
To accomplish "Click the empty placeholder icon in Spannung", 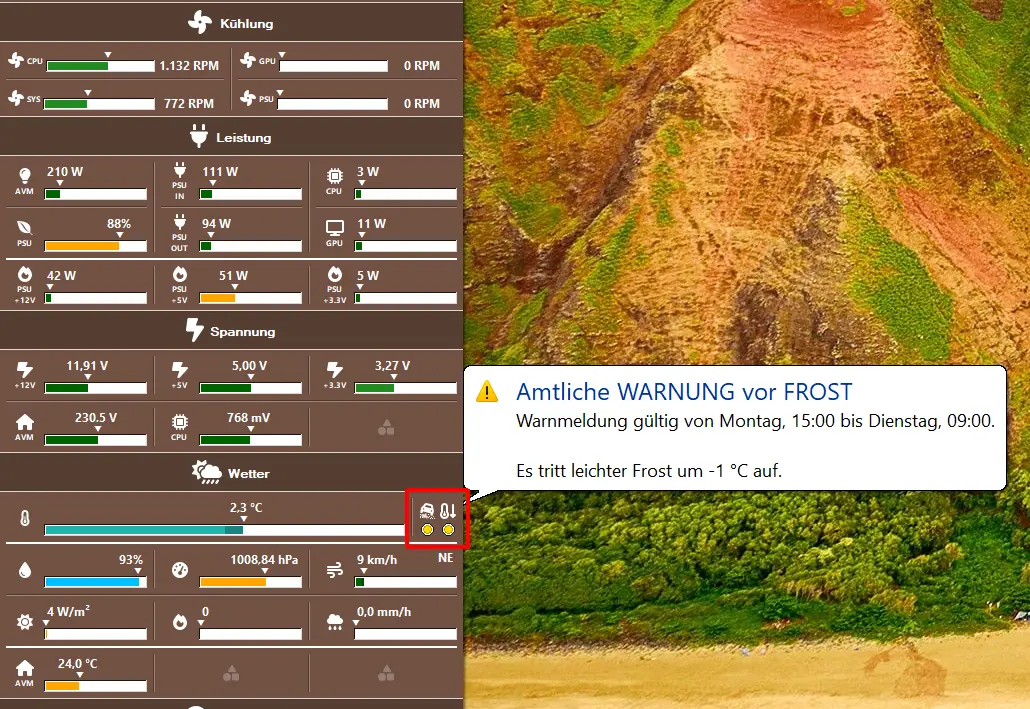I will 386,428.
